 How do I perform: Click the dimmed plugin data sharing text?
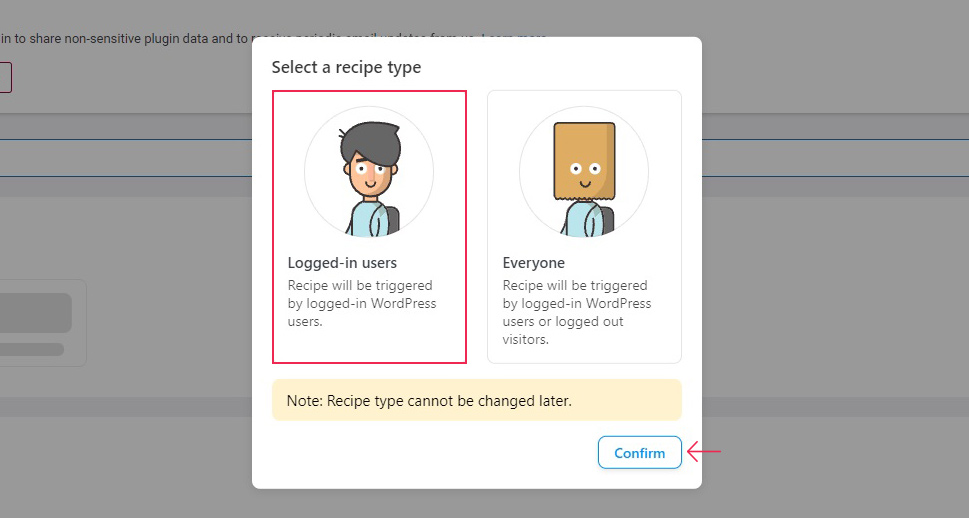(124, 38)
